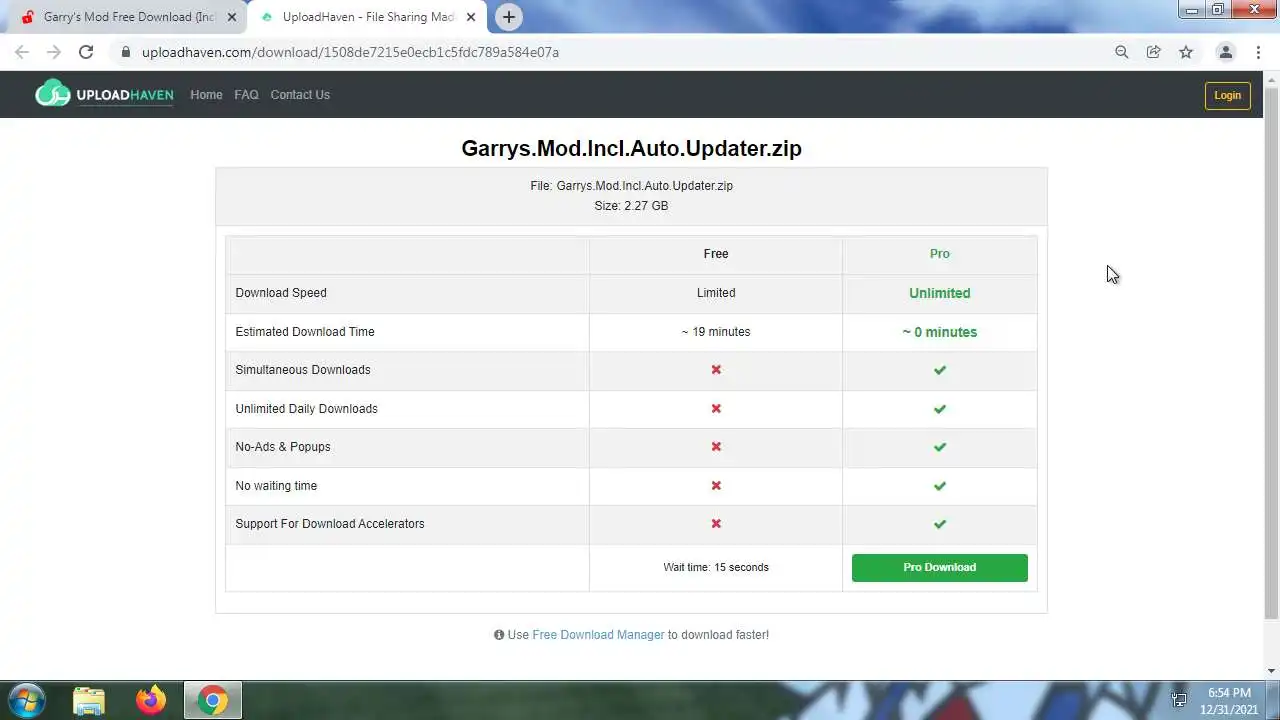Open the Chrome three-dot menu
The width and height of the screenshot is (1280, 720).
coord(1258,52)
